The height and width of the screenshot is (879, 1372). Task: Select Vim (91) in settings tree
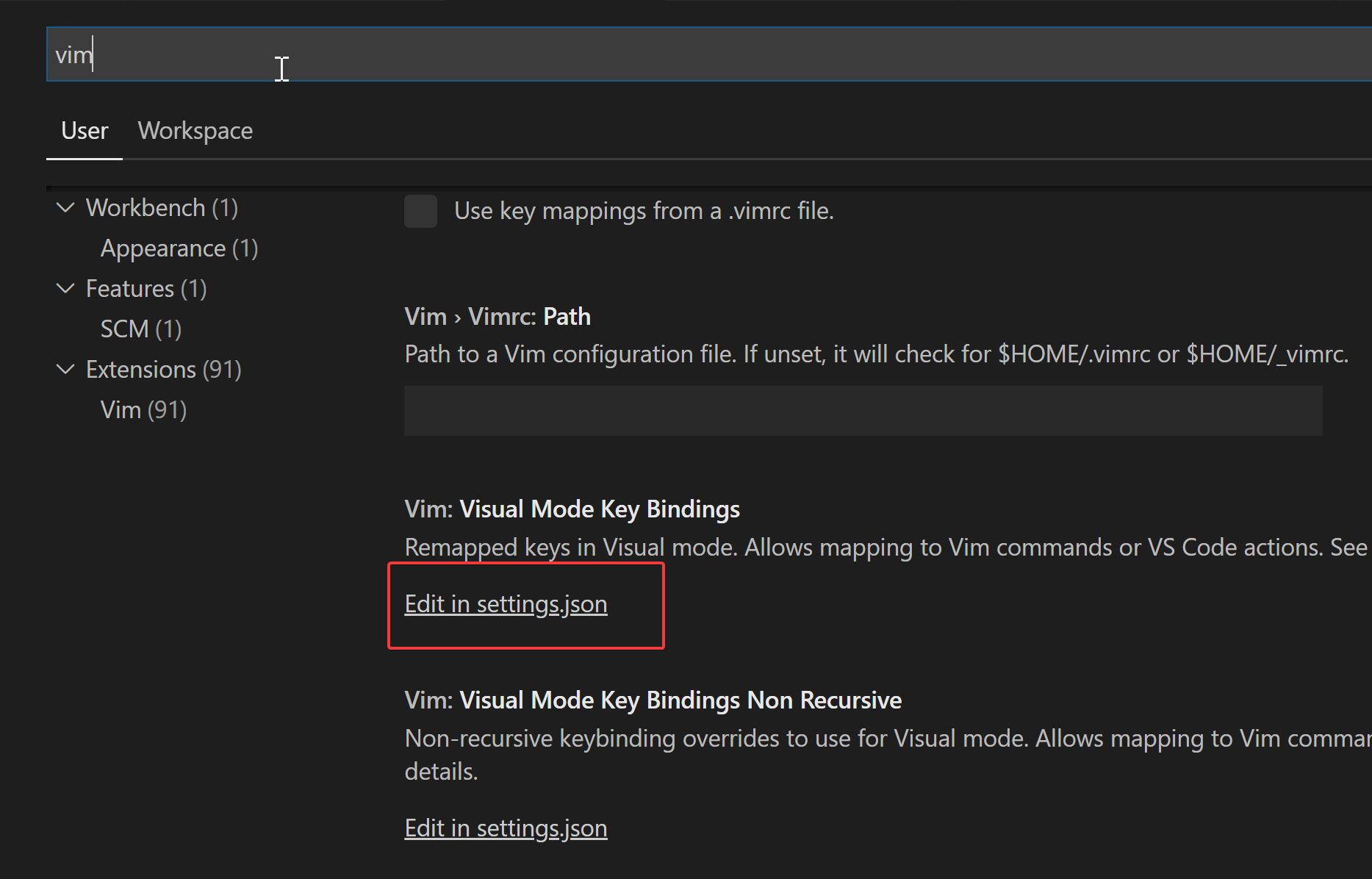click(143, 410)
